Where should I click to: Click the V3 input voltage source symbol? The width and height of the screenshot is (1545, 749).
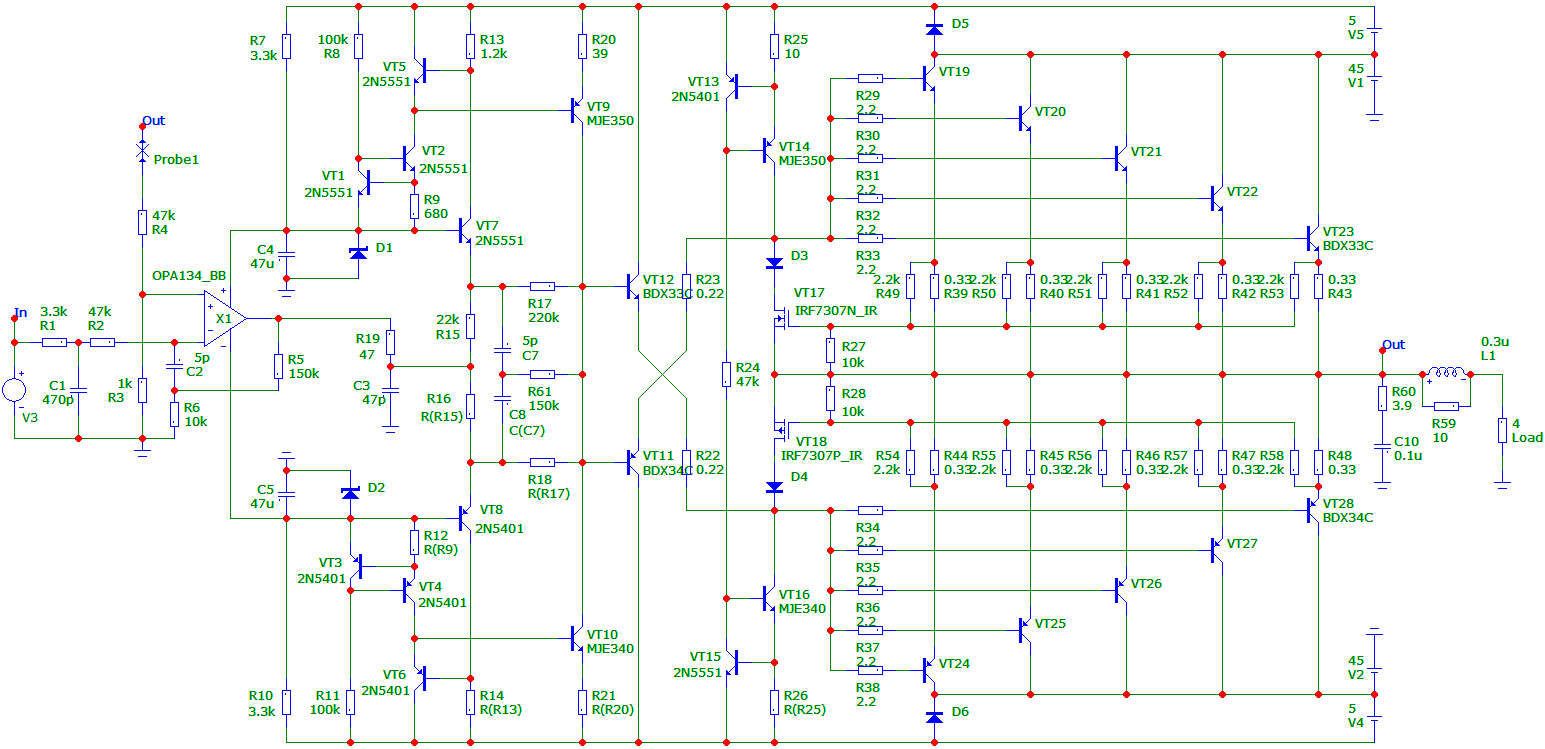click(x=15, y=391)
